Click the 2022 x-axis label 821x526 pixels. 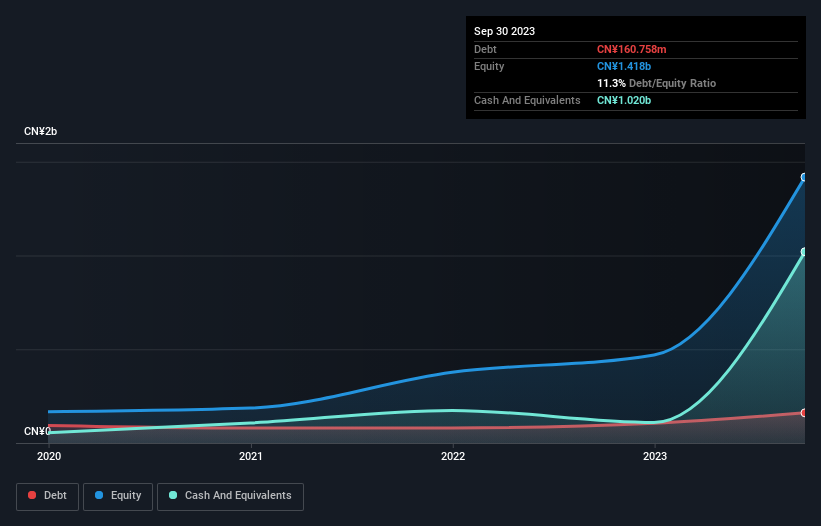point(453,456)
